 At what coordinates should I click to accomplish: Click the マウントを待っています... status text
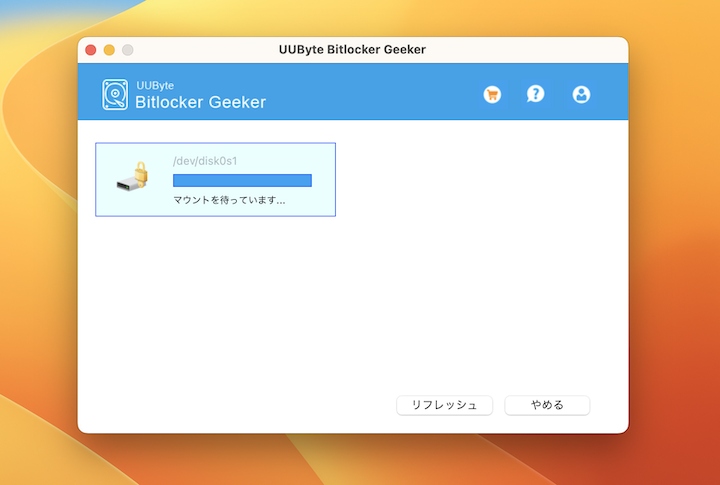[229, 200]
